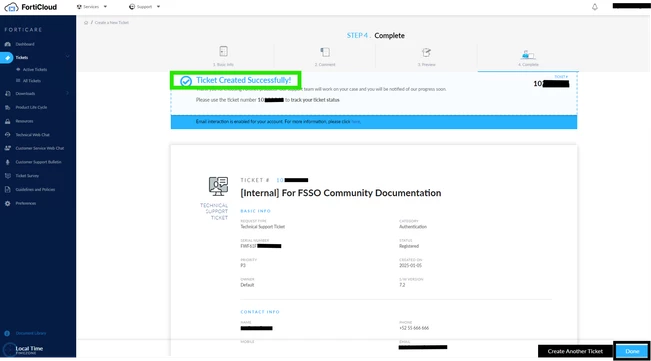
Task: Click the FortiCloud logo
Action: 31,7
